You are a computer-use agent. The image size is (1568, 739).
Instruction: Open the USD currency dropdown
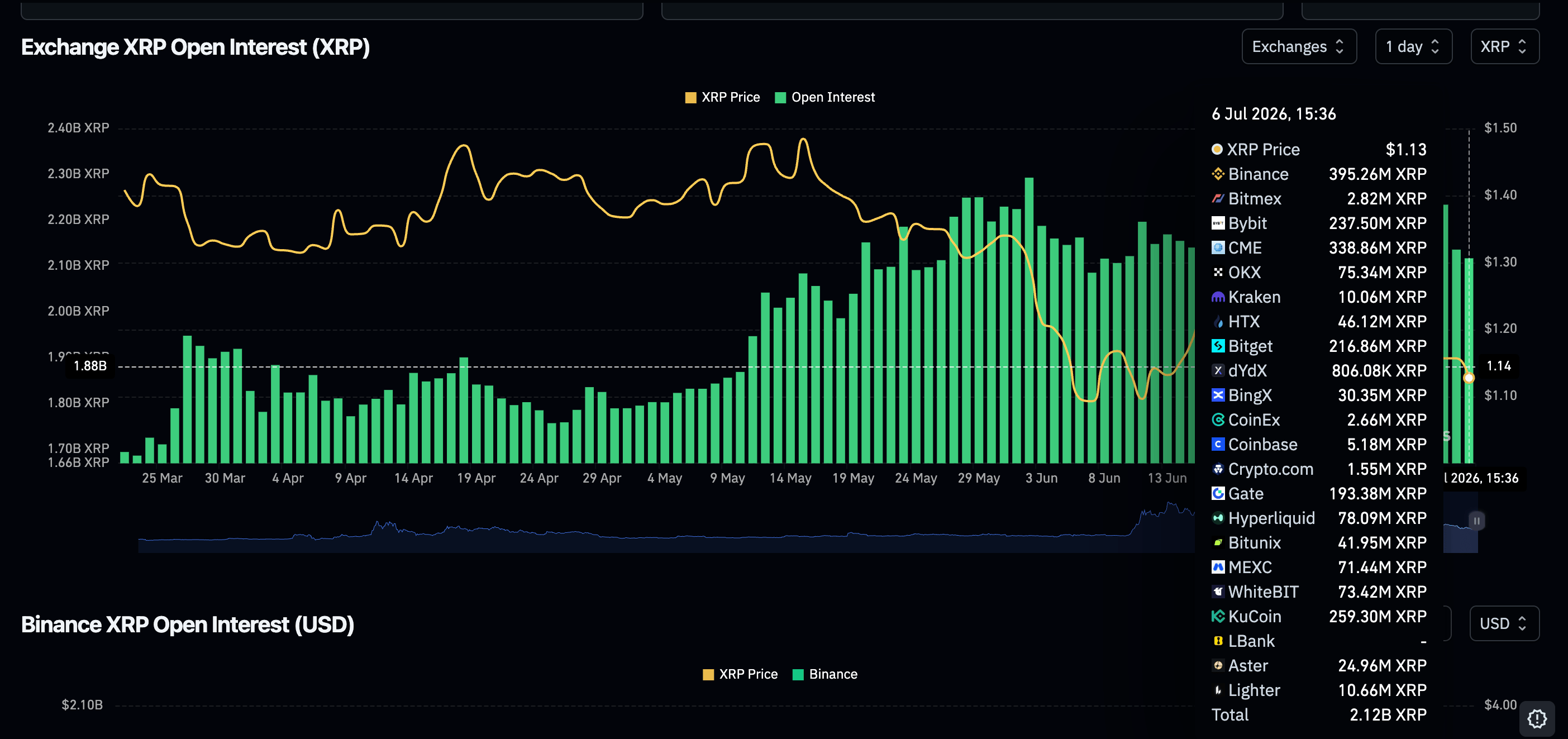1504,623
